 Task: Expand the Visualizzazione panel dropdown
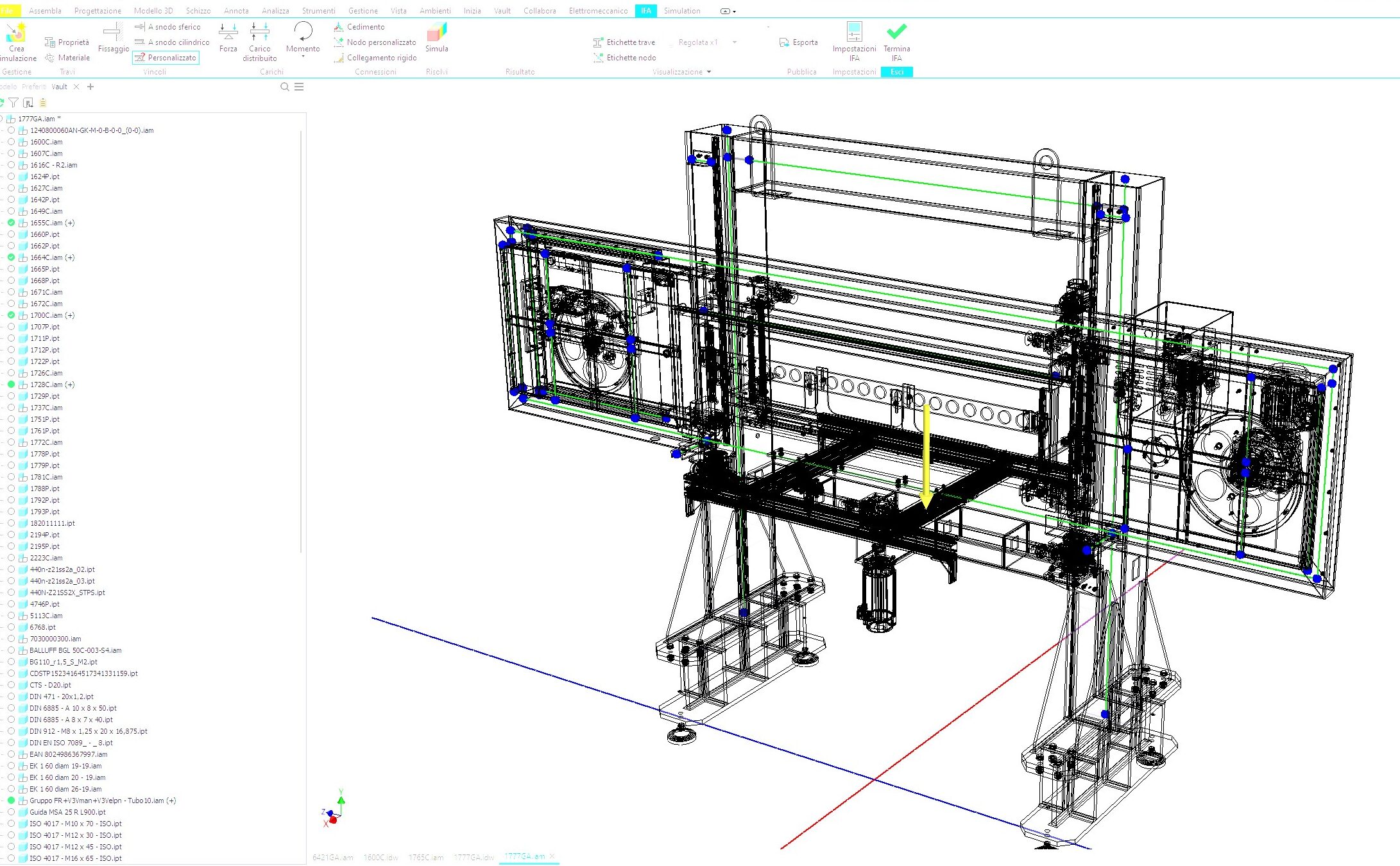click(x=708, y=72)
